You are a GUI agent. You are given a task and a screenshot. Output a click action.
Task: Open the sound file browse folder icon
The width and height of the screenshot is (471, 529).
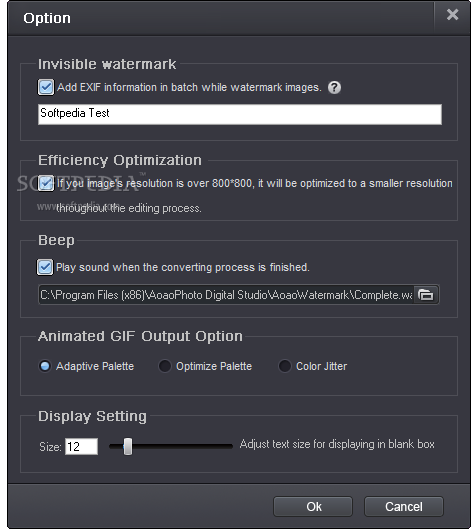tap(426, 295)
